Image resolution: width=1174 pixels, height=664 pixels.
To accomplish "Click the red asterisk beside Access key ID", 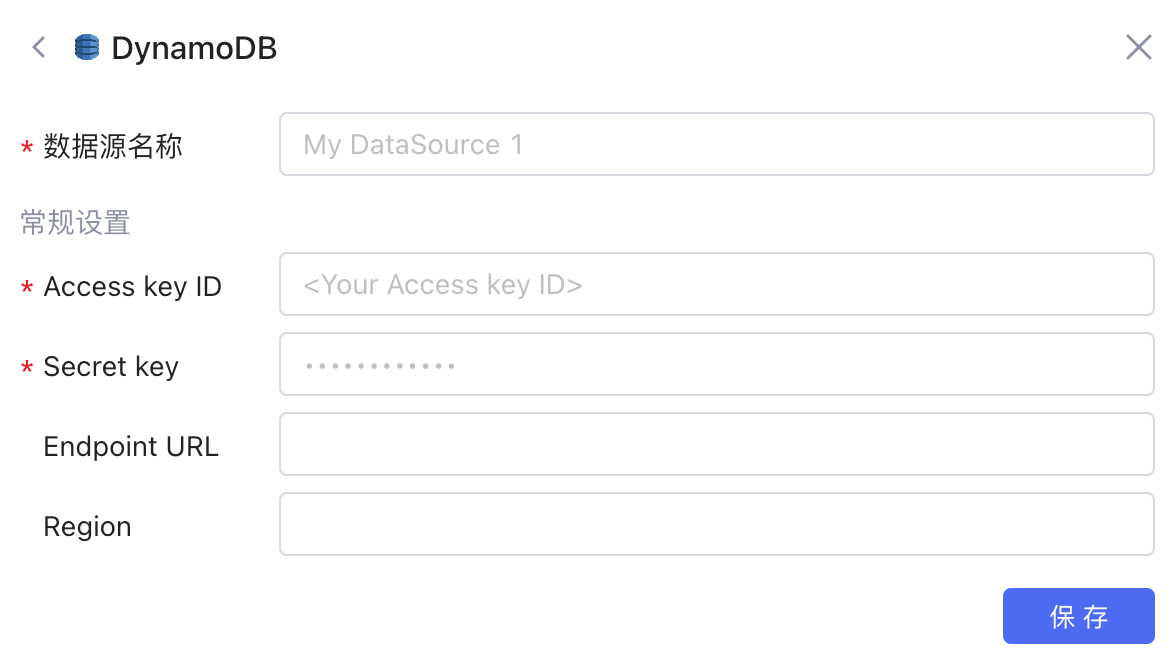I will [27, 287].
